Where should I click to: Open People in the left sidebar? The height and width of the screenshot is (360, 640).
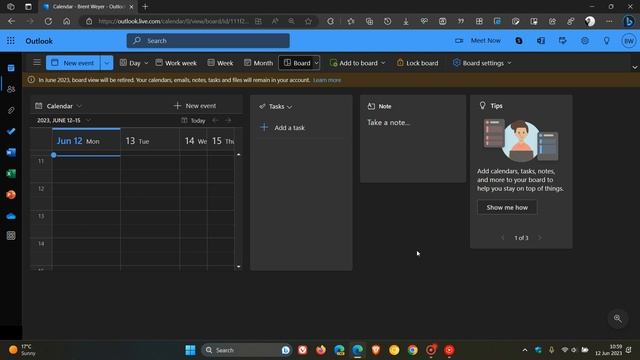(x=11, y=89)
